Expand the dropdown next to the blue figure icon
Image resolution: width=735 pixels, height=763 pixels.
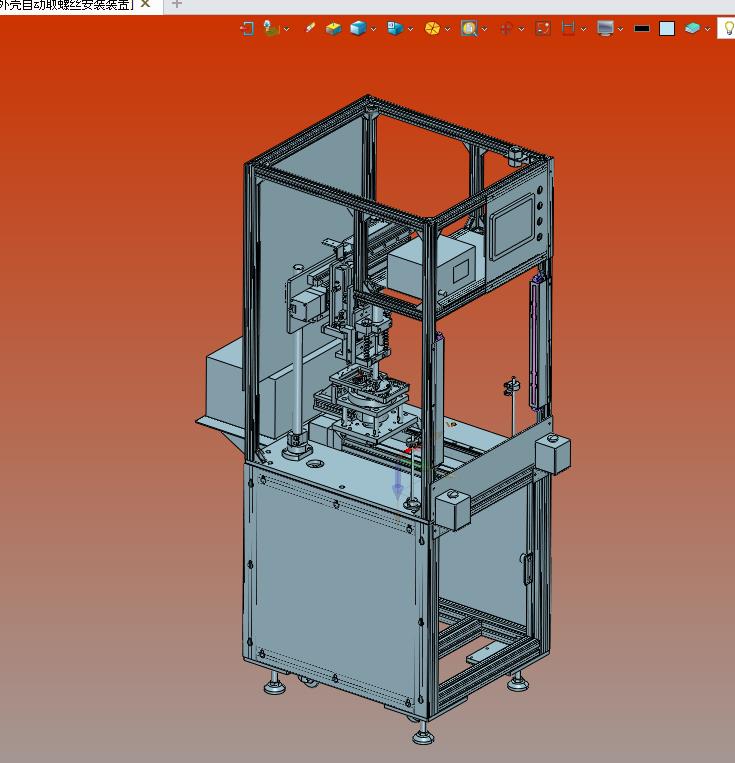click(287, 29)
